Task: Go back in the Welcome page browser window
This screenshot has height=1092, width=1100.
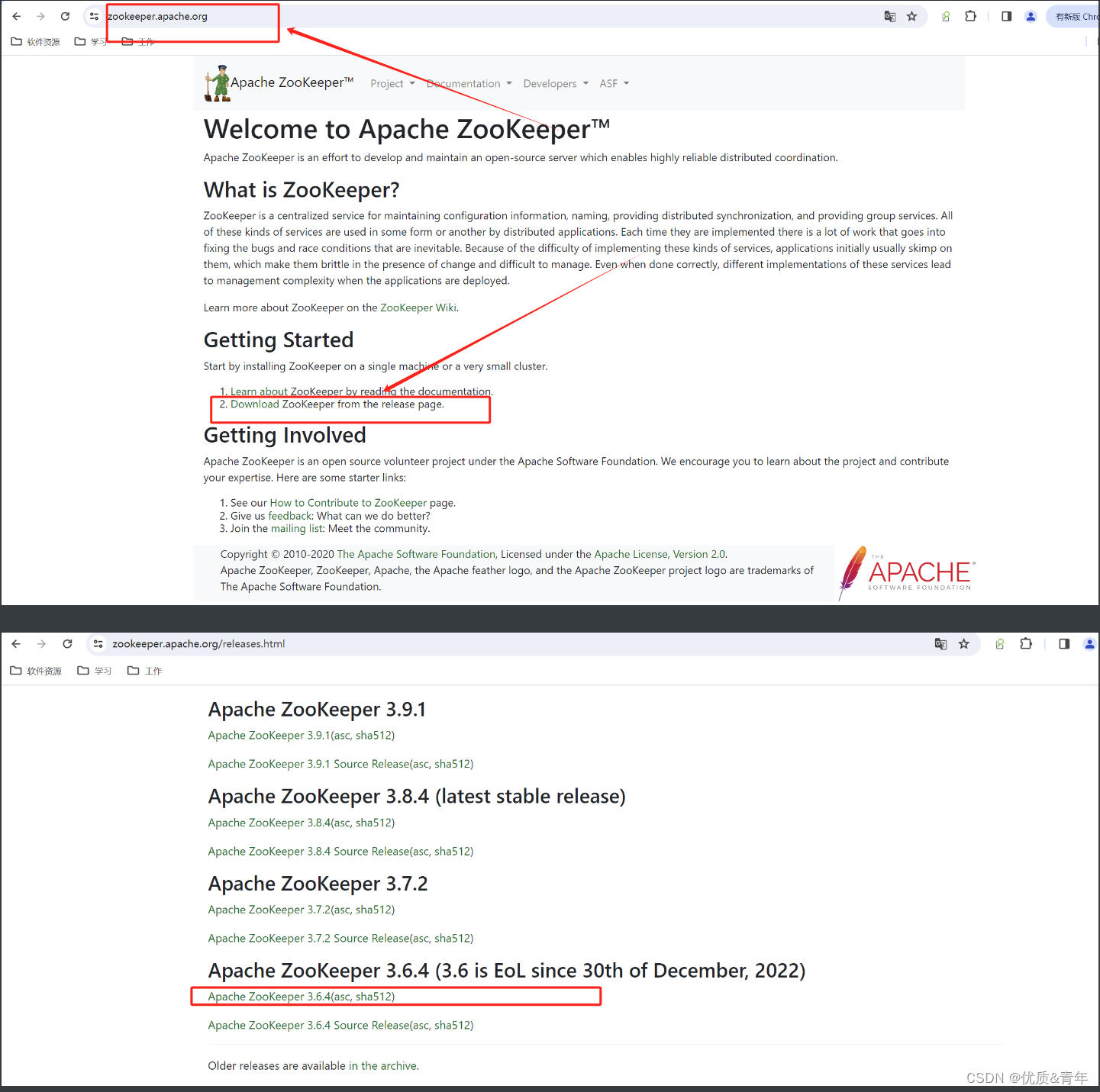Action: pos(17,16)
